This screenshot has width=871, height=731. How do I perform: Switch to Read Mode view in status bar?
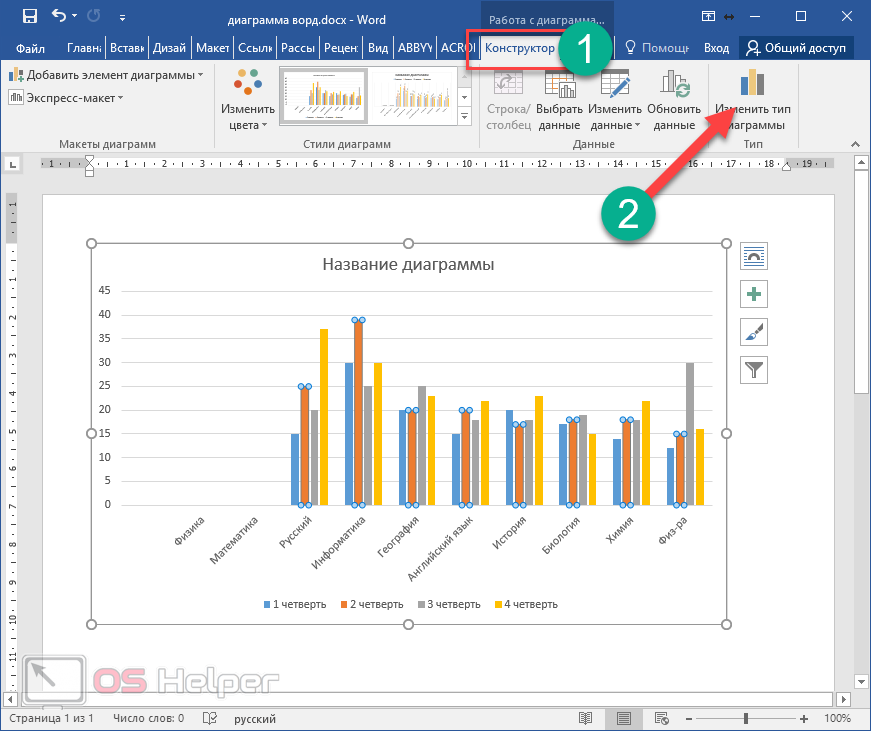[x=586, y=718]
